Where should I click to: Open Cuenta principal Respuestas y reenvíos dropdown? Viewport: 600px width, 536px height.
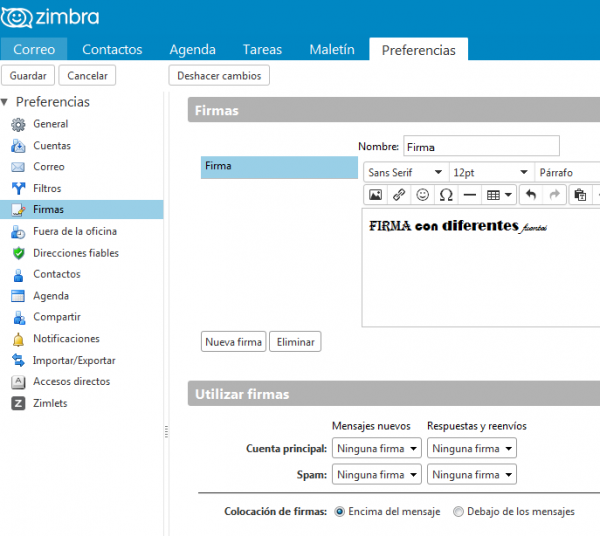pos(472,448)
